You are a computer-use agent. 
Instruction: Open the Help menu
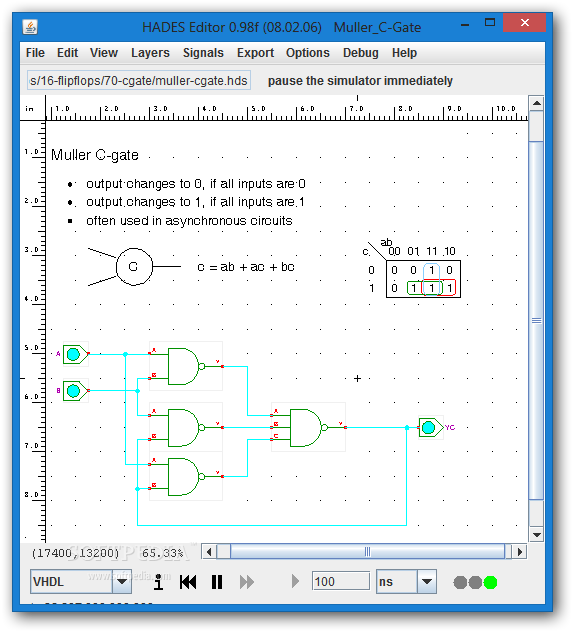click(x=404, y=53)
